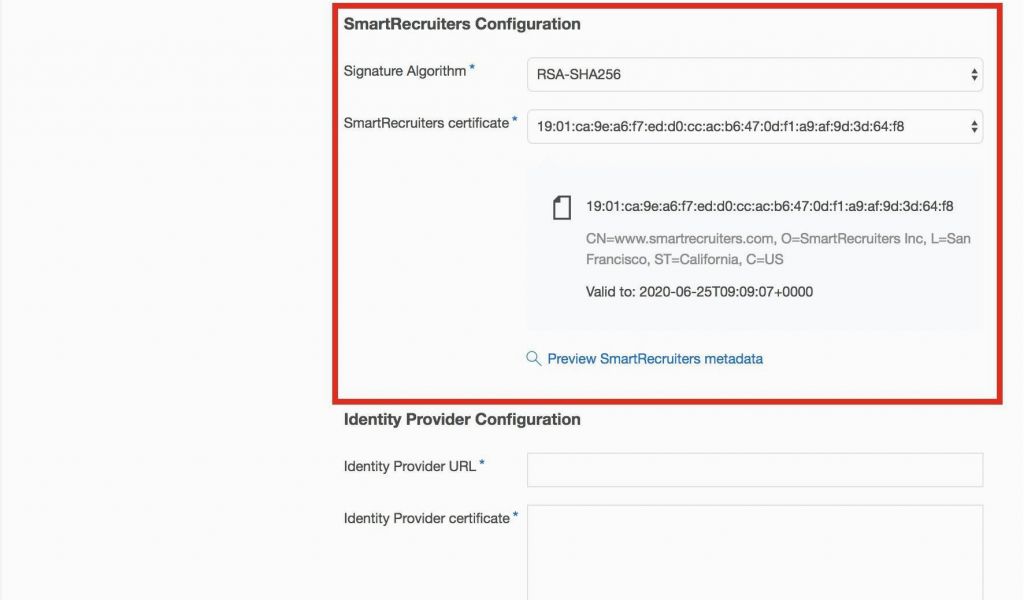Click the SmartRecruiters certificate field label
The image size is (1024, 600).
(x=426, y=123)
